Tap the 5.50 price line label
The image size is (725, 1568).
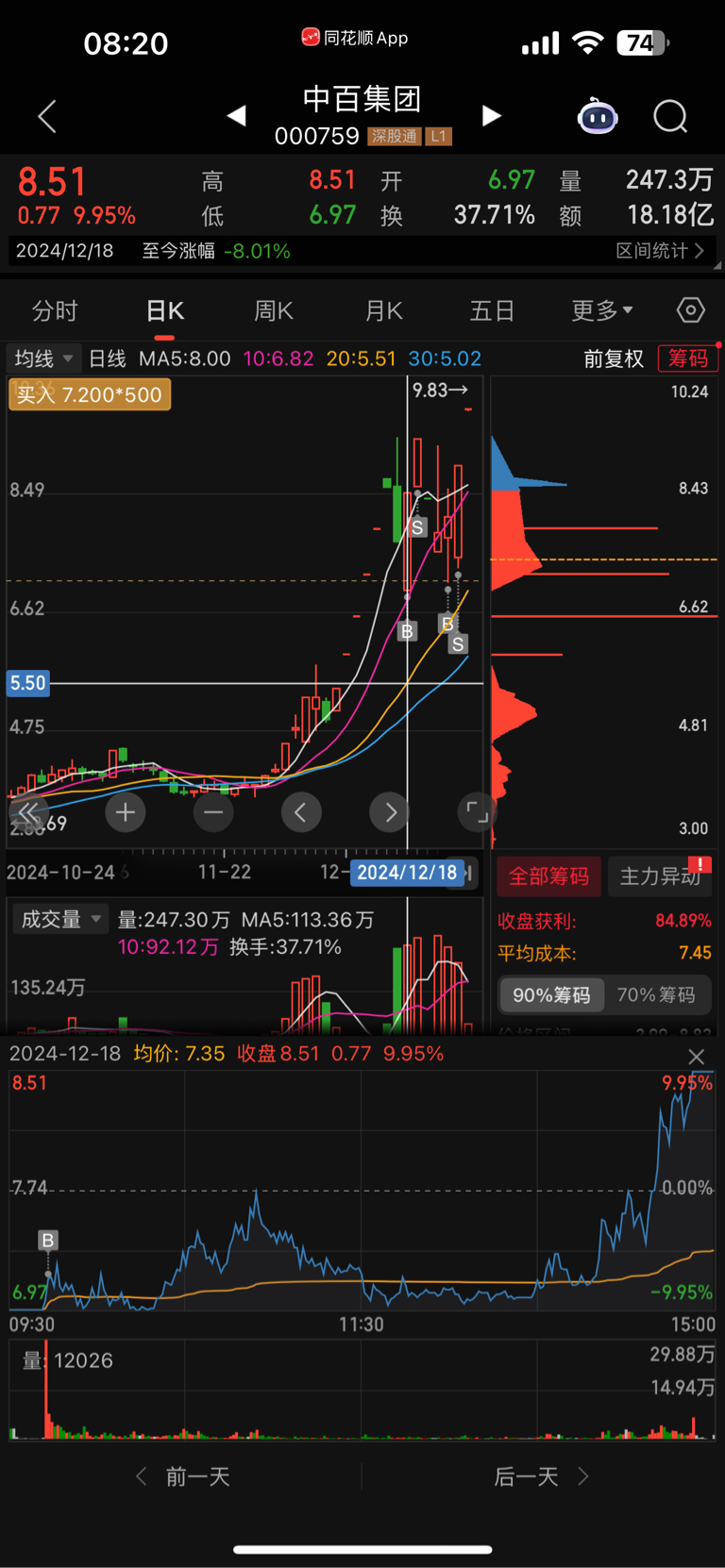point(27,683)
